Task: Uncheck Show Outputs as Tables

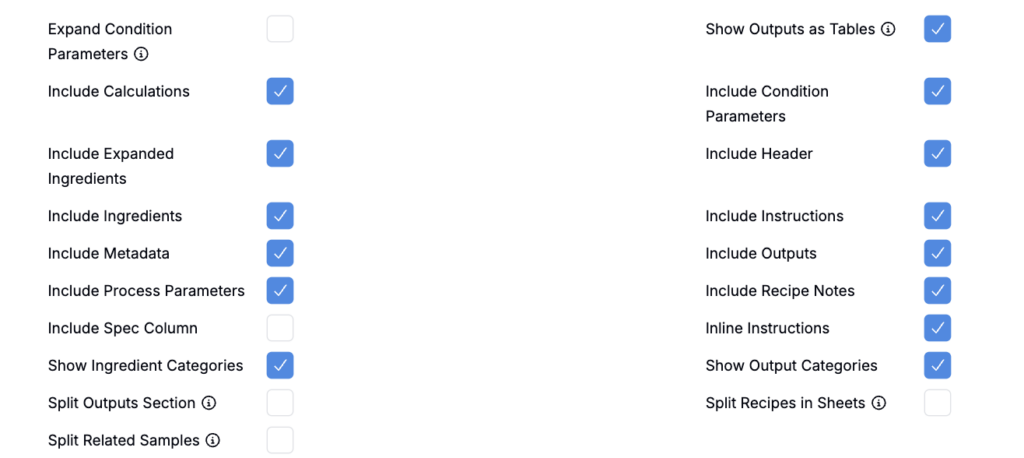Action: point(937,29)
